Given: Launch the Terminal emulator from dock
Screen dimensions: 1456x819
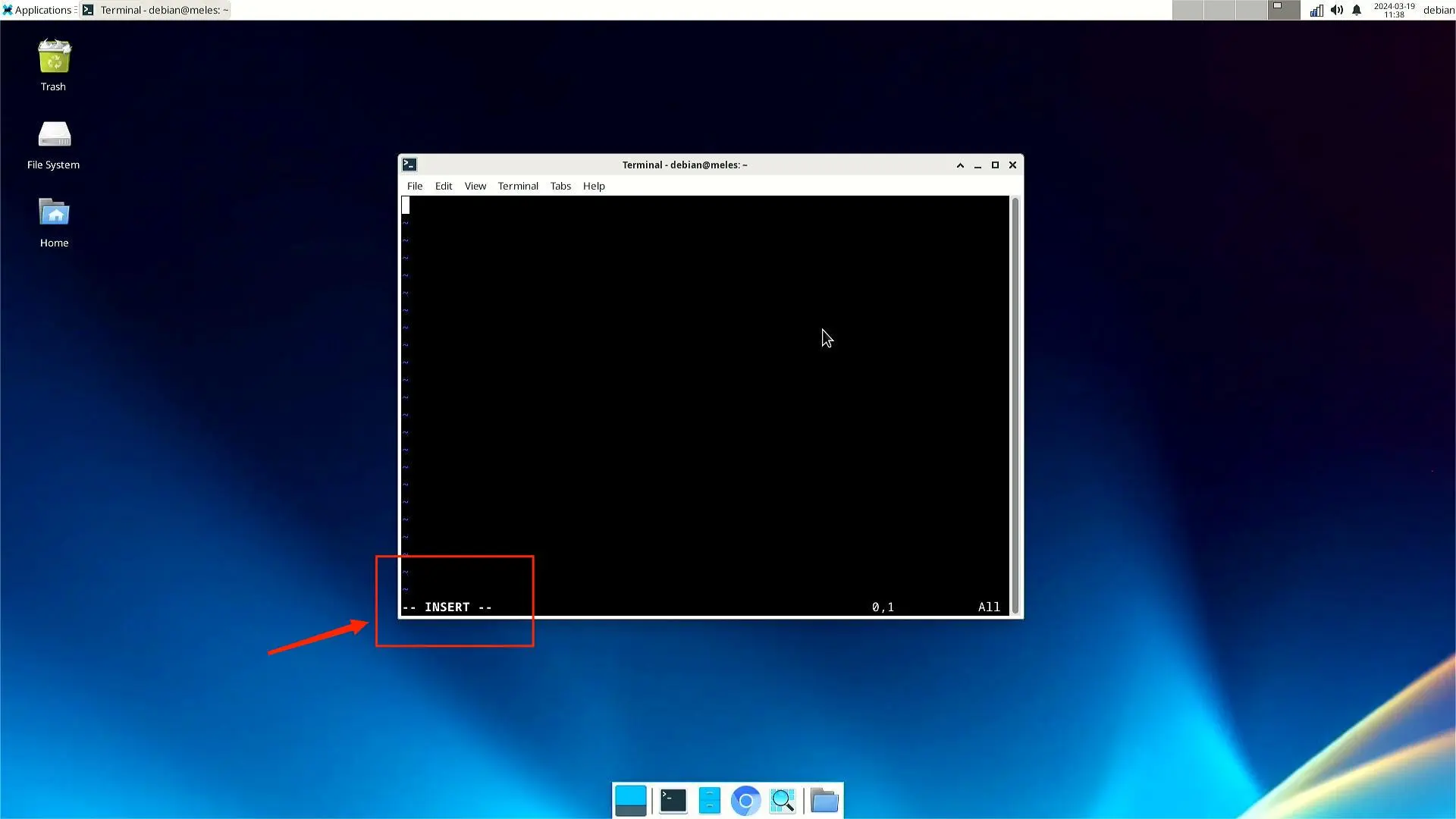Looking at the screenshot, I should 673,801.
